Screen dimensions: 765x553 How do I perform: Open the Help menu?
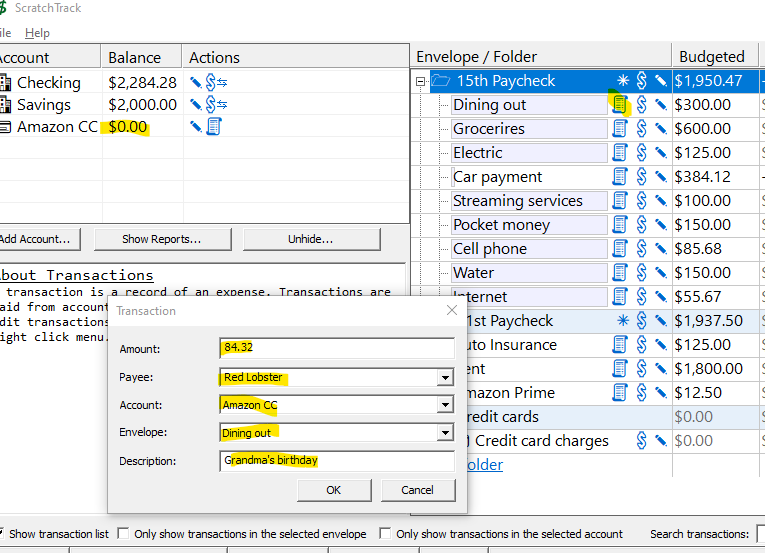click(x=37, y=33)
